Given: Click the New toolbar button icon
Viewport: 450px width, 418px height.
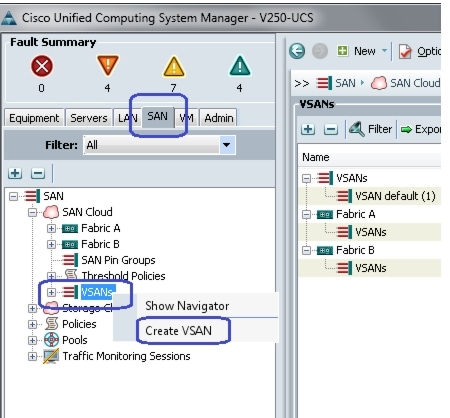Looking at the screenshot, I should (x=342, y=51).
